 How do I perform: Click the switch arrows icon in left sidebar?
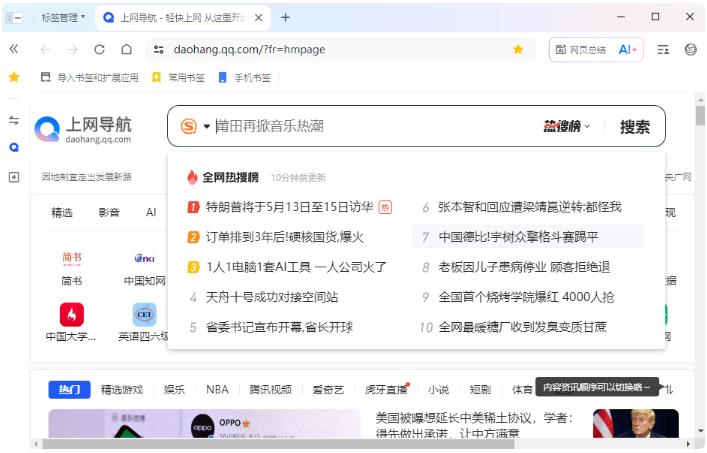(14, 120)
